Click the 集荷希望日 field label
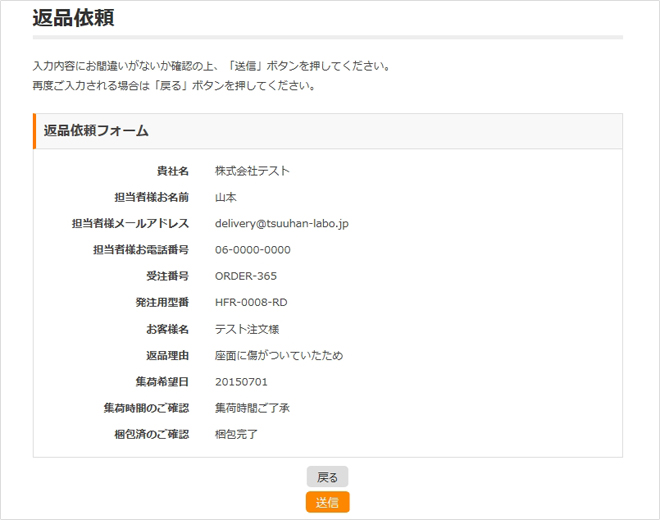The width and height of the screenshot is (660, 520). pos(162,382)
